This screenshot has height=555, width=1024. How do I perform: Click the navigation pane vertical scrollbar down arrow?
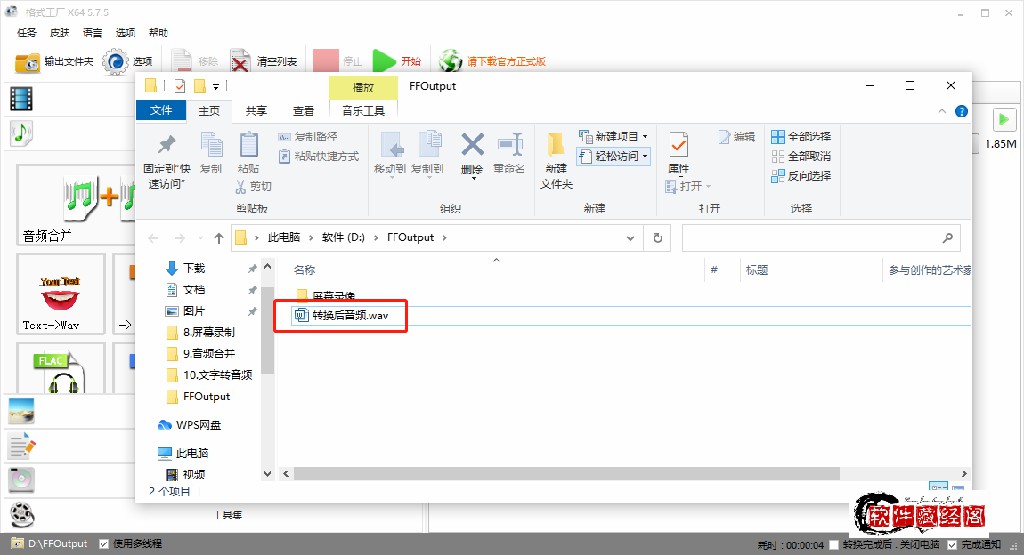click(267, 473)
